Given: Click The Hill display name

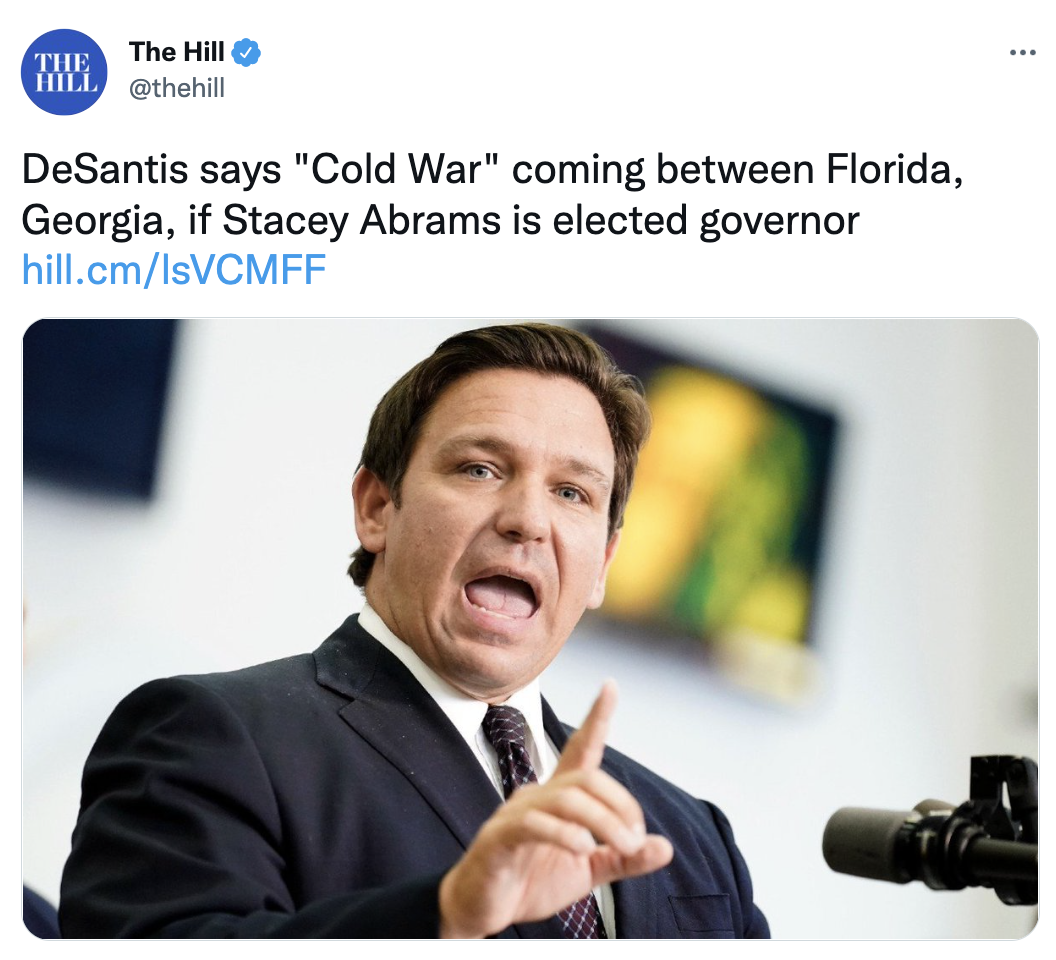Looking at the screenshot, I should [176, 52].
